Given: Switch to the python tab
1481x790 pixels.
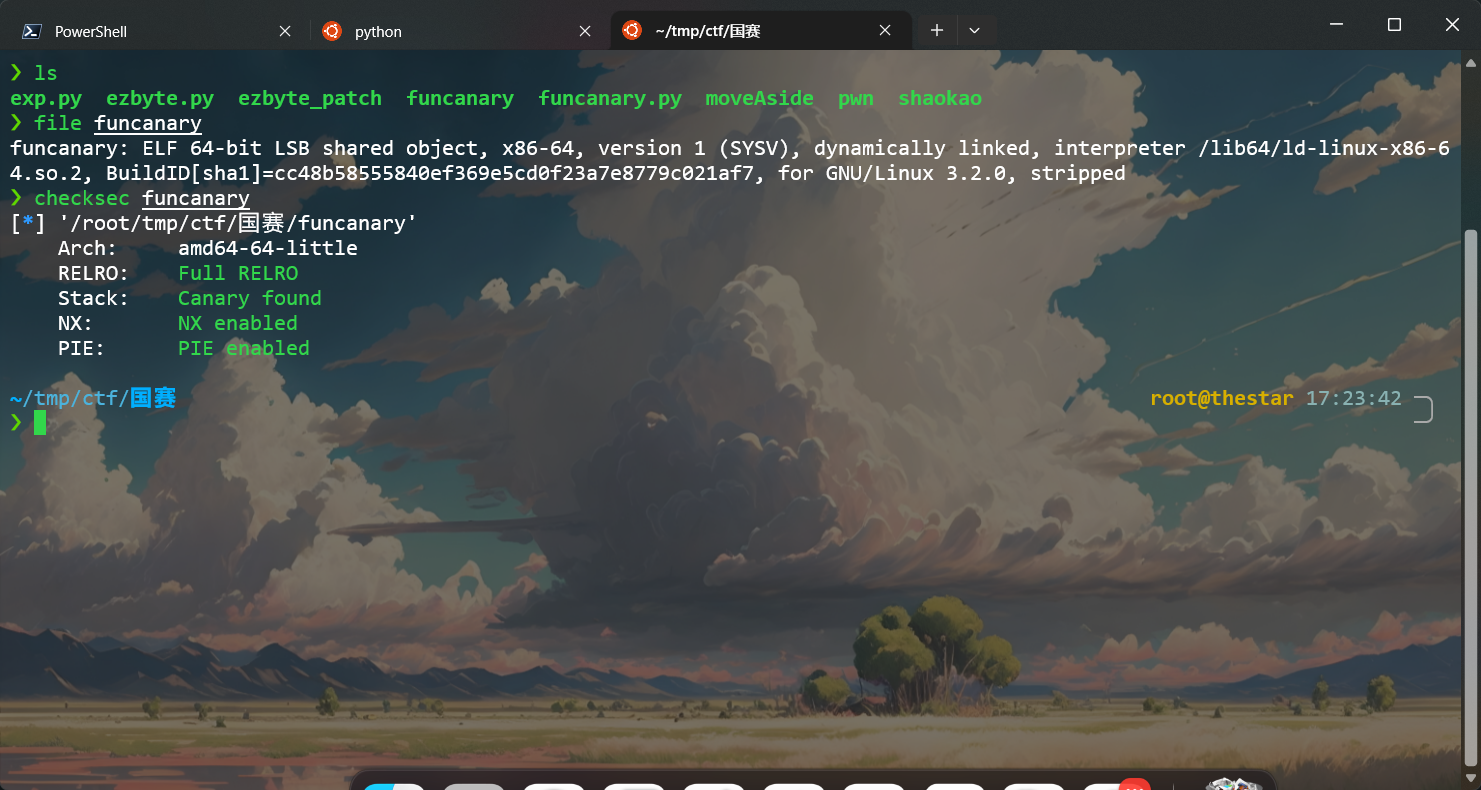Looking at the screenshot, I should click(378, 31).
